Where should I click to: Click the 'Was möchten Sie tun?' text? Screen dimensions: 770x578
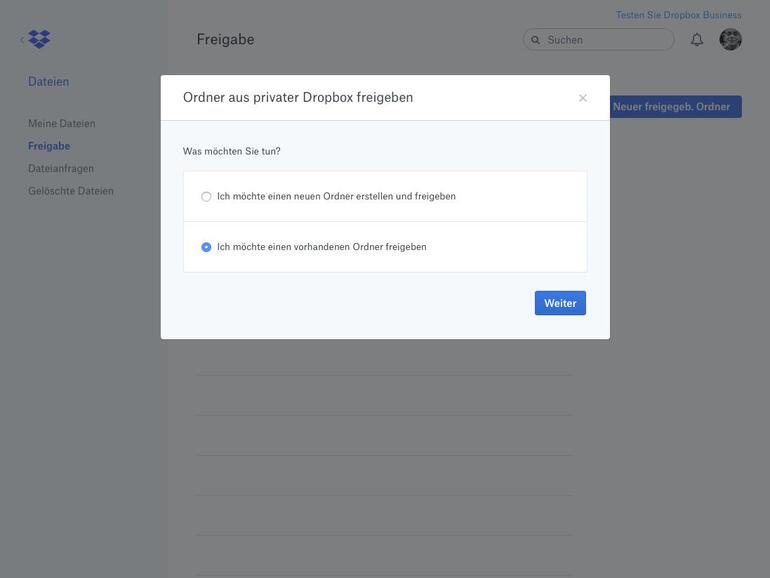[x=231, y=151]
